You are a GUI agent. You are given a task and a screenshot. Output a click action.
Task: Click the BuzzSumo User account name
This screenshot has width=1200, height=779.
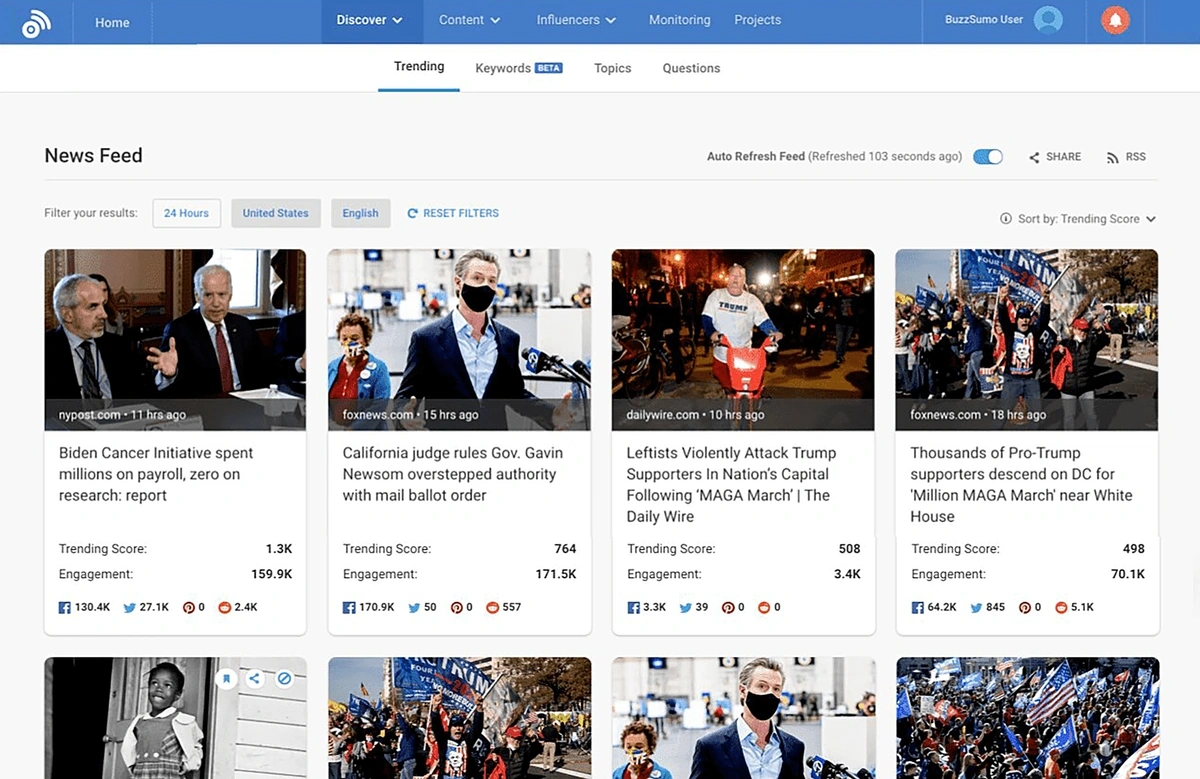tap(984, 20)
